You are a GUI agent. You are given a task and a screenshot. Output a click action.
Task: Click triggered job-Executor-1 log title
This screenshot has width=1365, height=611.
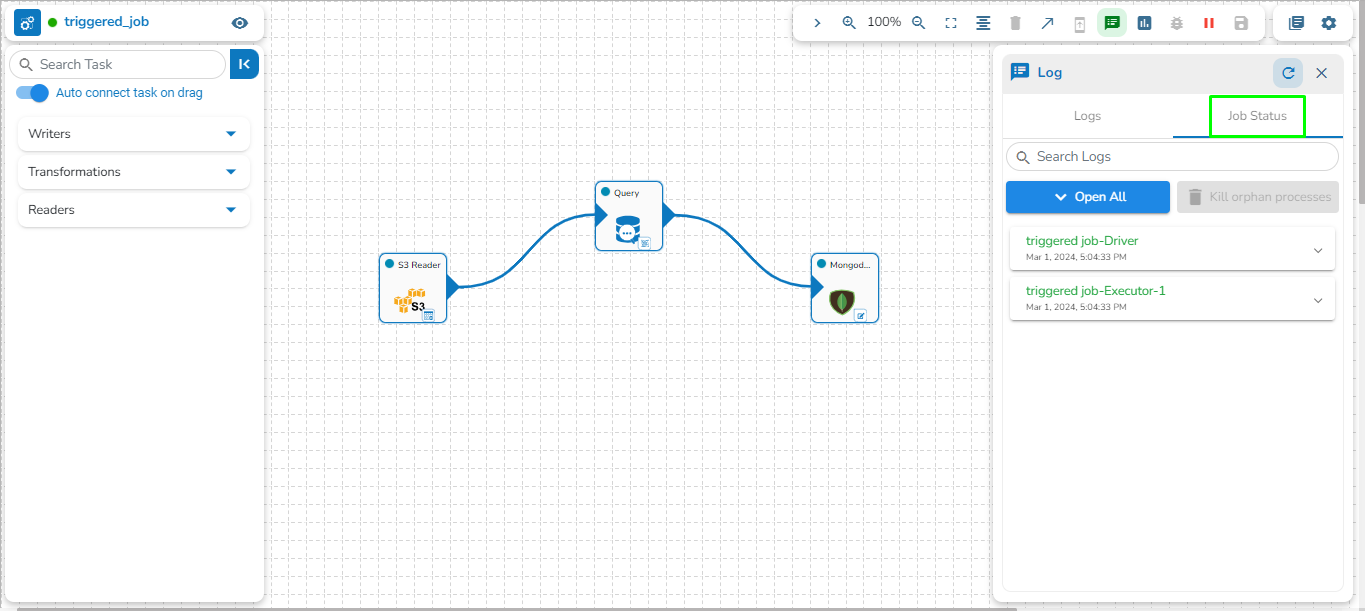(x=1096, y=291)
